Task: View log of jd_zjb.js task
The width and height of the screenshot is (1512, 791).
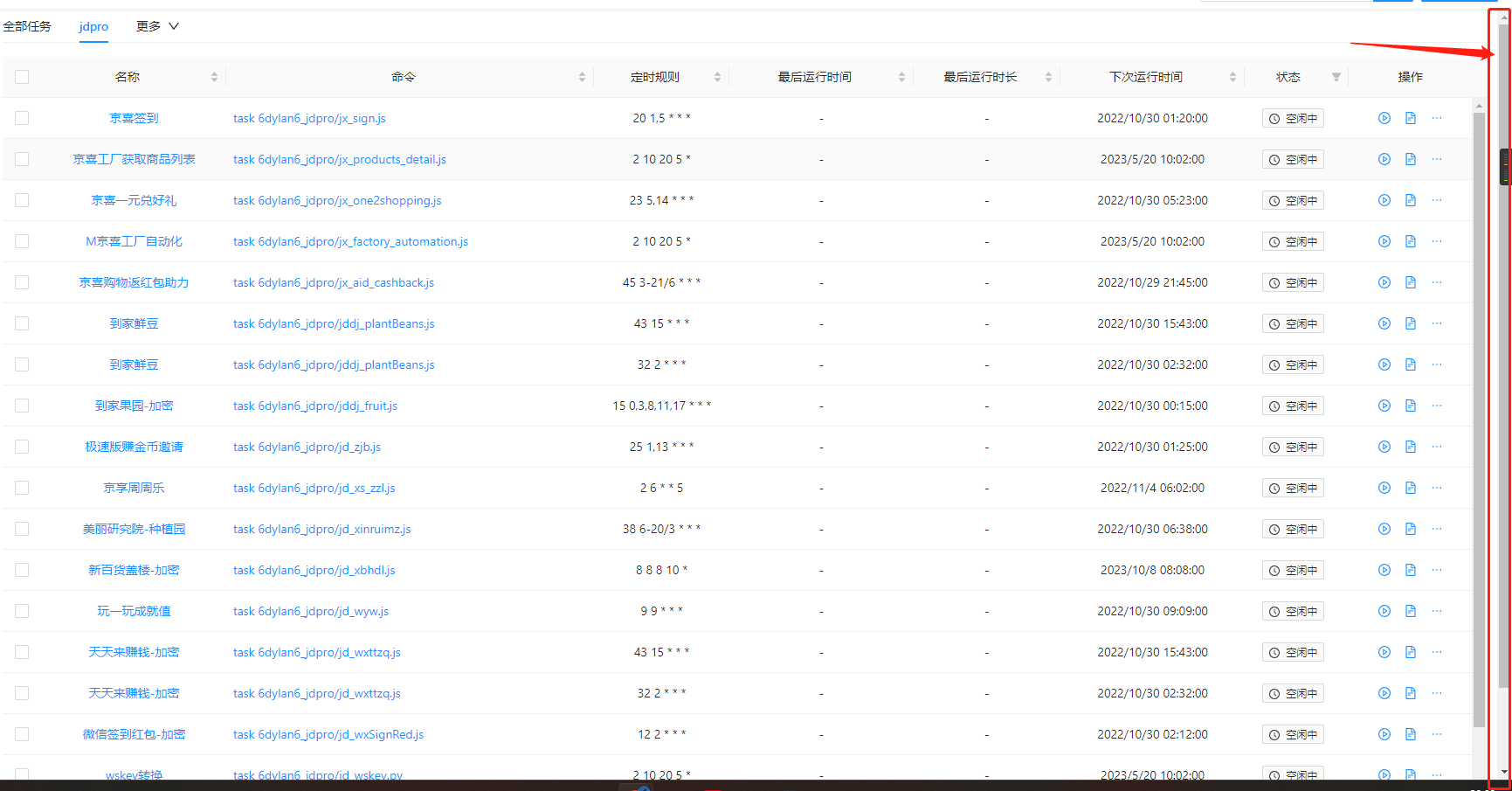Action: 1411,447
